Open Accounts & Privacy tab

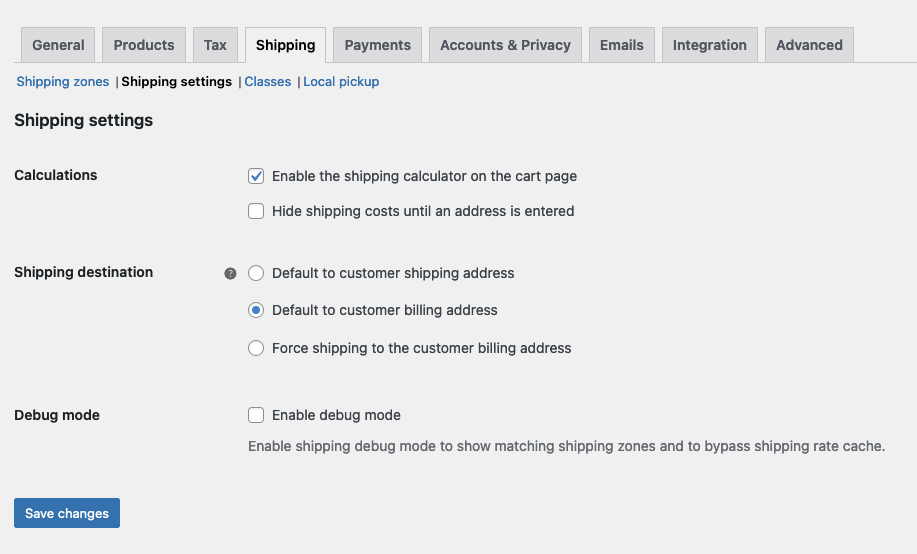(505, 45)
